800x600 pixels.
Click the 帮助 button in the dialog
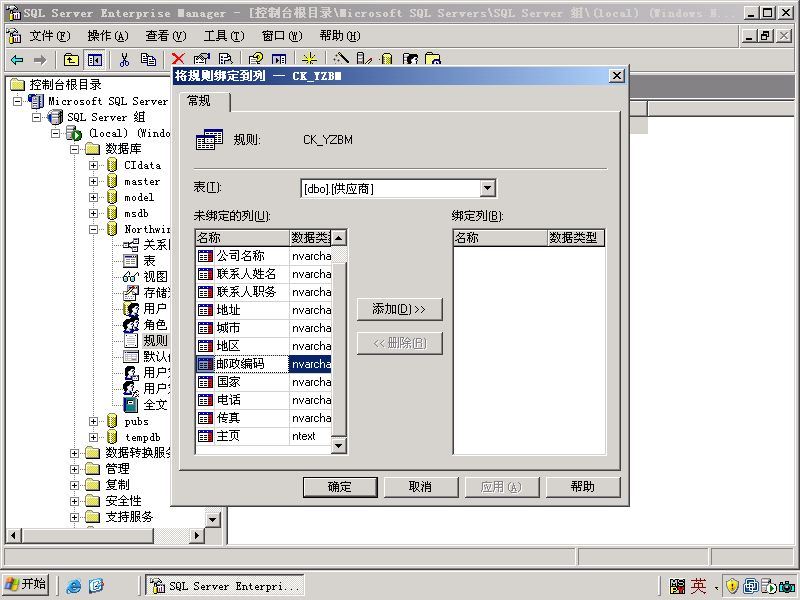point(583,487)
